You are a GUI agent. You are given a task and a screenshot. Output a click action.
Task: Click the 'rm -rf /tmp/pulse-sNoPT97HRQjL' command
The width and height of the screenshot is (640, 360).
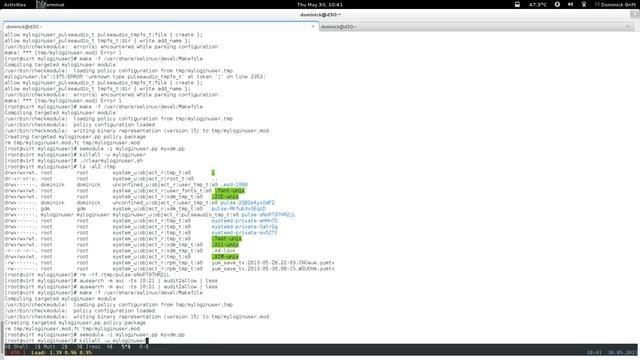[124, 275]
